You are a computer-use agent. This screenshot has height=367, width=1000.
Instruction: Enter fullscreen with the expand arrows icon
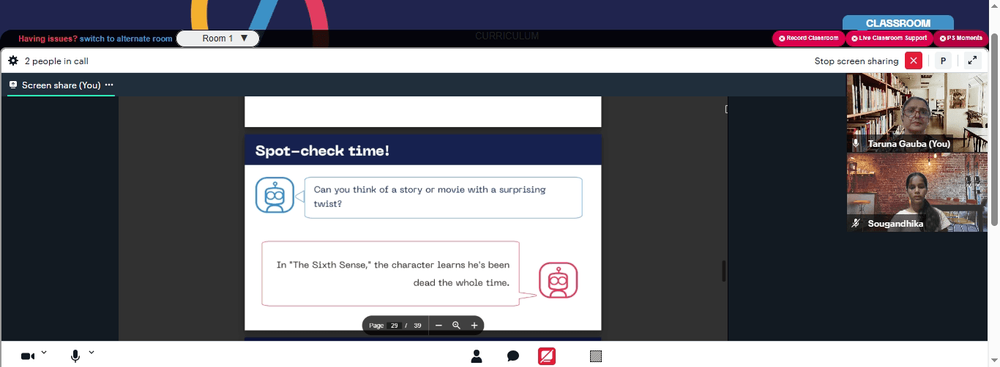[972, 61]
